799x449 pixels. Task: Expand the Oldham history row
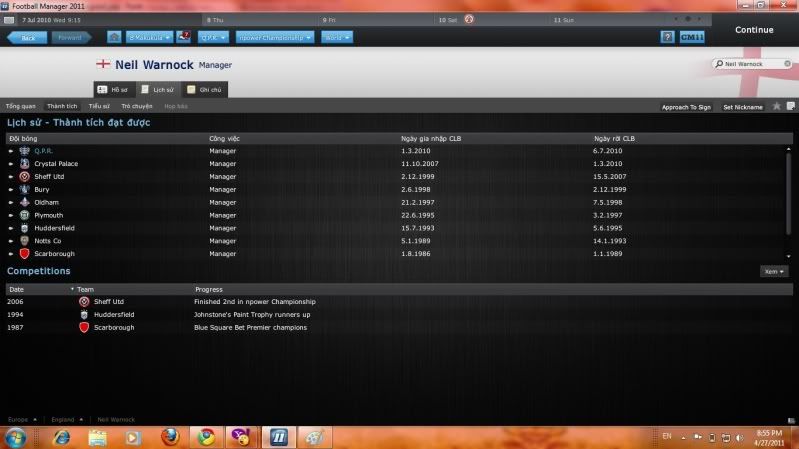click(11, 202)
